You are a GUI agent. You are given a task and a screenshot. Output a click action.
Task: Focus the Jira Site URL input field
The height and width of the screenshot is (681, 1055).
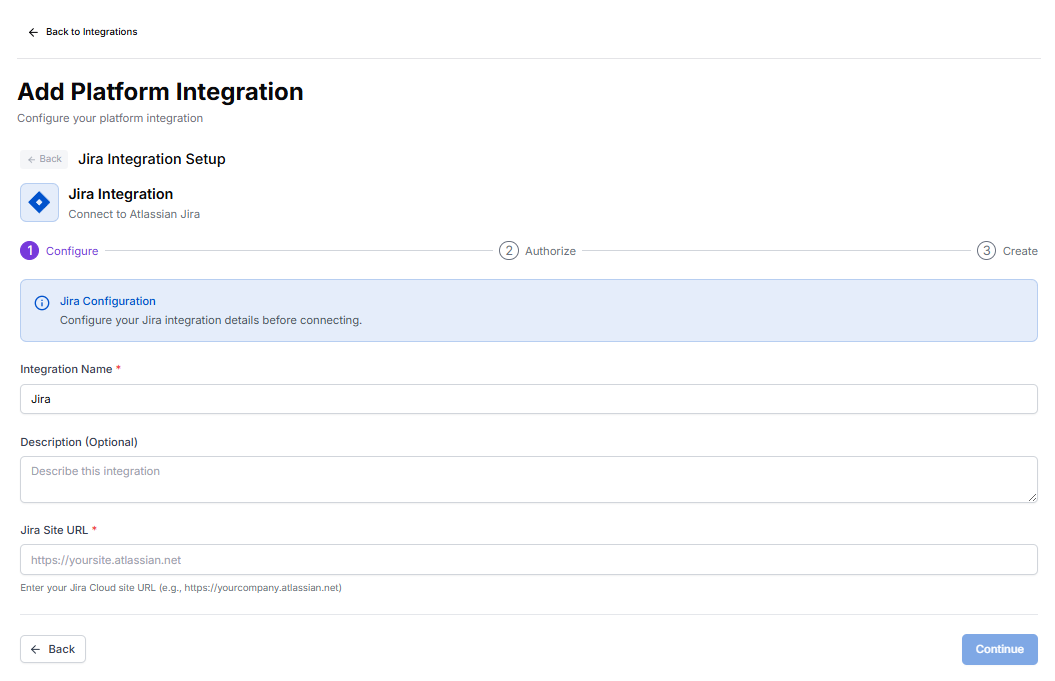(529, 560)
